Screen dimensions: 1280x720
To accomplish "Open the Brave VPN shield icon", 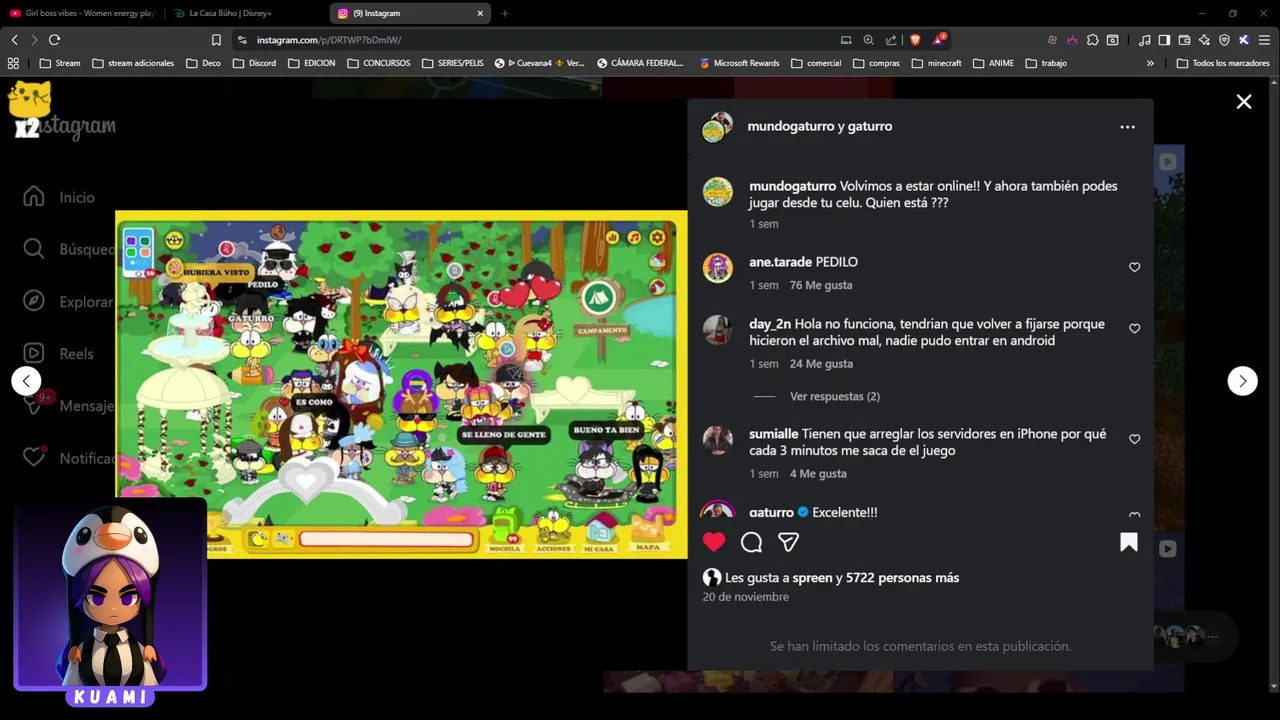I will pyautogui.click(x=1224, y=40).
